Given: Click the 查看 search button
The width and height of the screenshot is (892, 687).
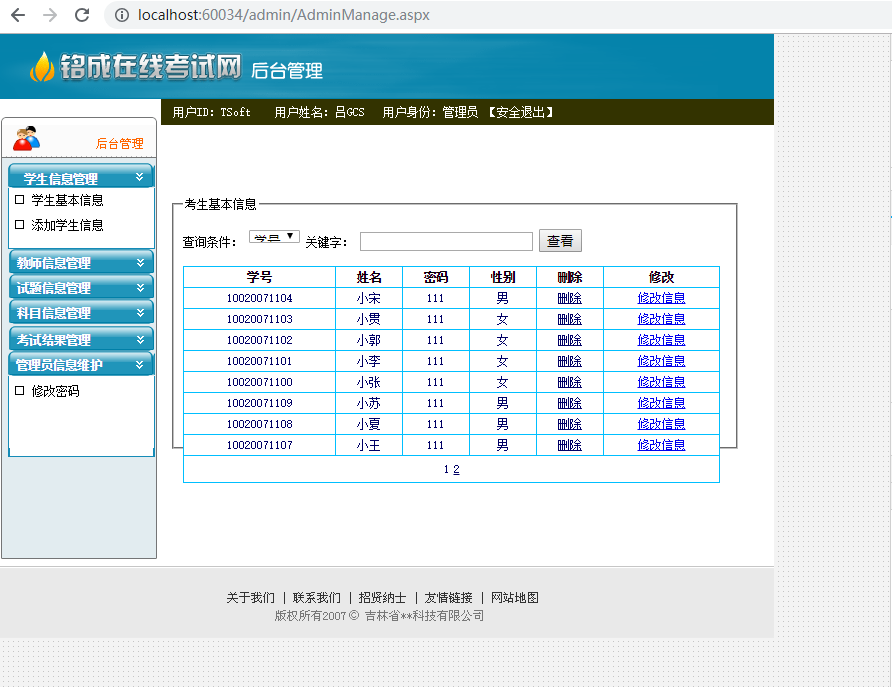Looking at the screenshot, I should tap(560, 241).
